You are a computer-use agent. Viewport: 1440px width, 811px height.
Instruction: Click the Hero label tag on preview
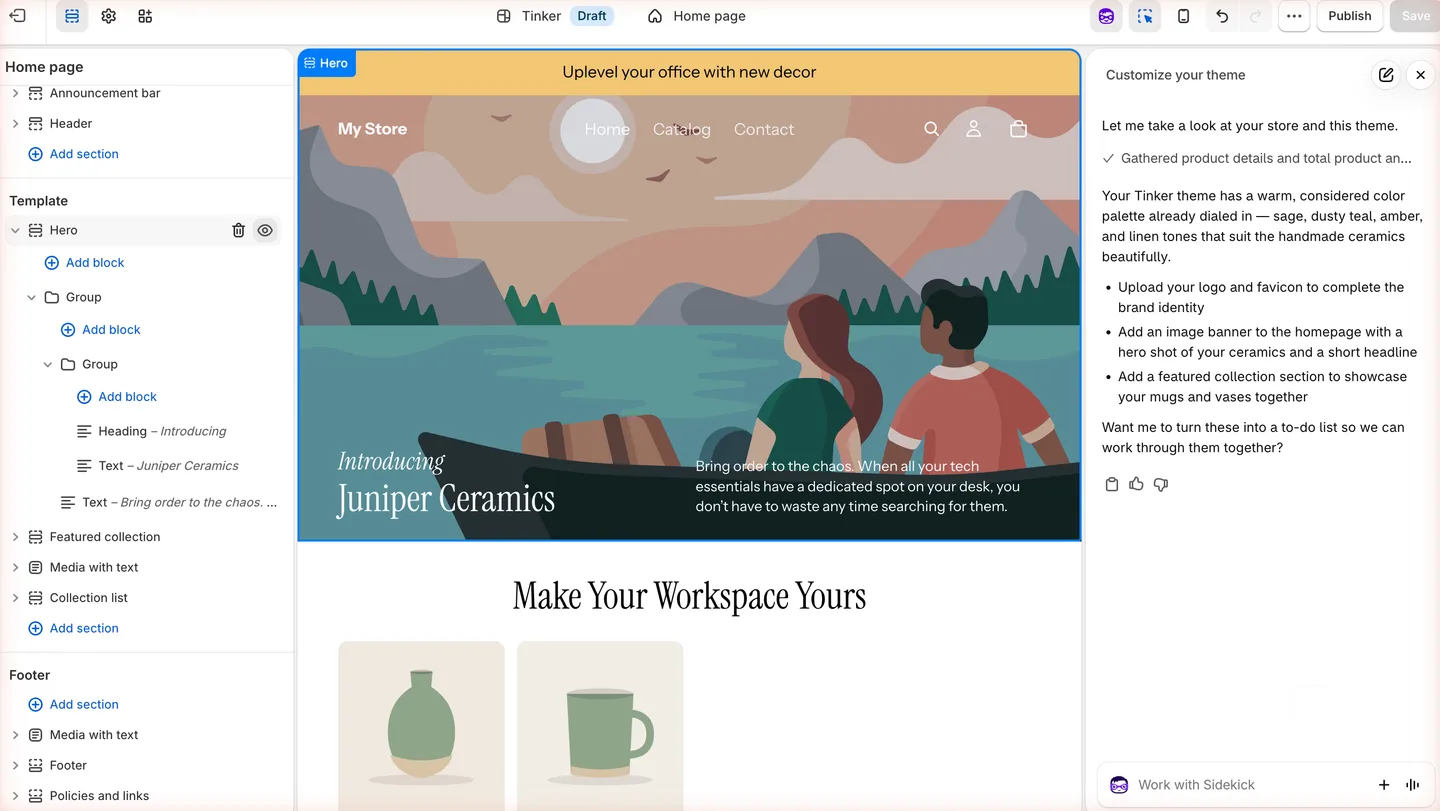pyautogui.click(x=327, y=63)
